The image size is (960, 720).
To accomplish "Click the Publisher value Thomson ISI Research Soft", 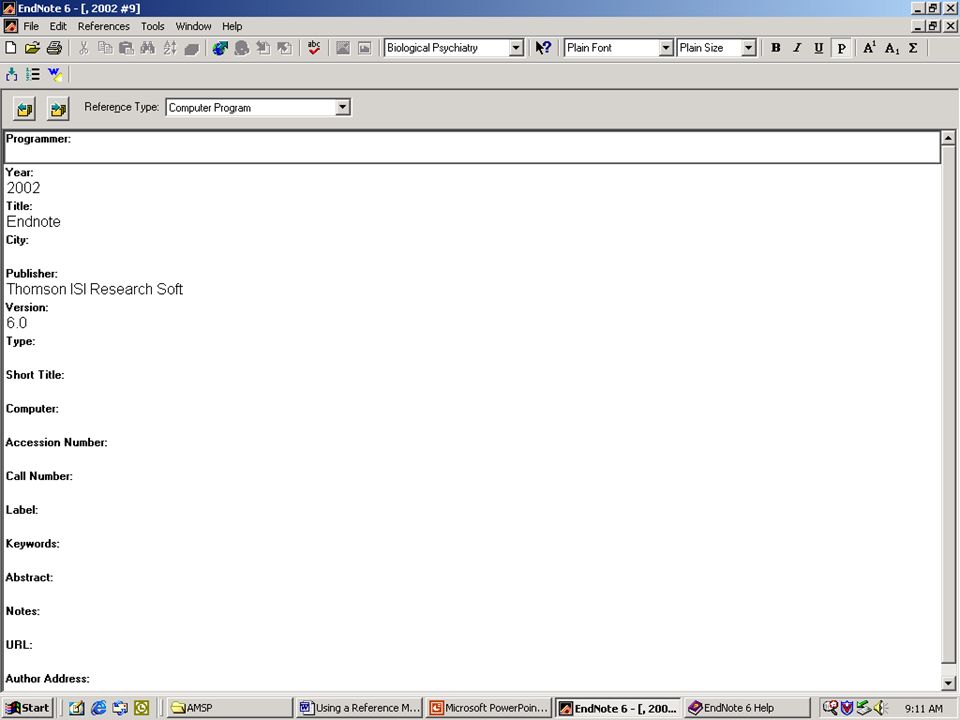I will 94,289.
